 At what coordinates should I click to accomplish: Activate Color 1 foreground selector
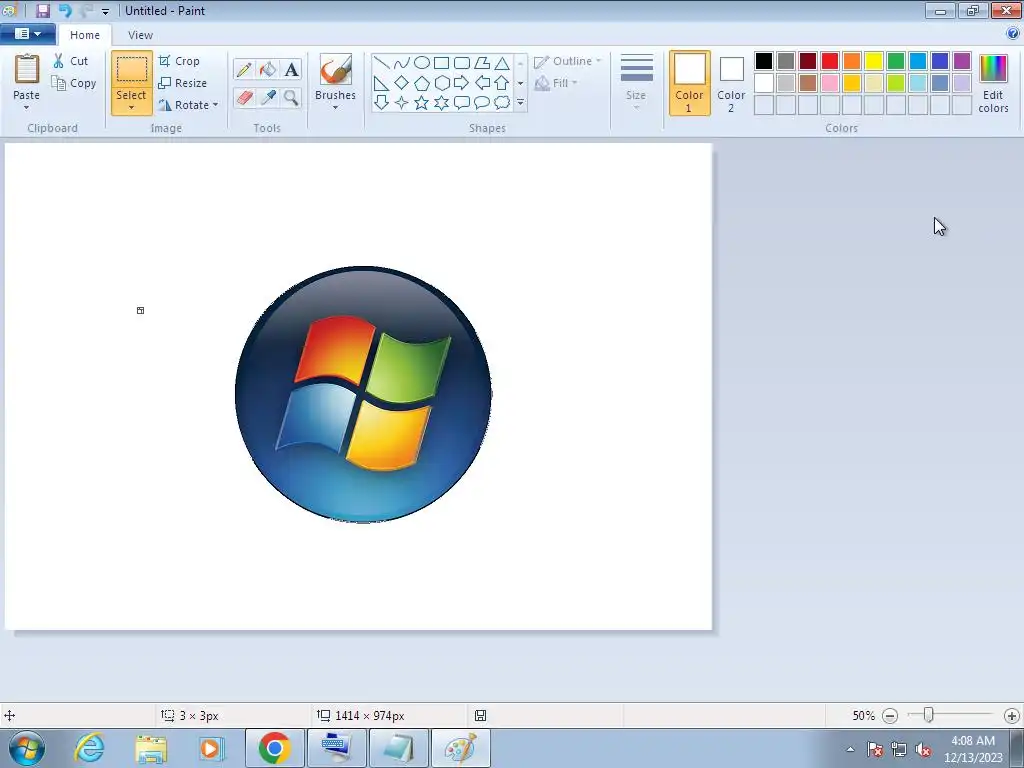689,83
